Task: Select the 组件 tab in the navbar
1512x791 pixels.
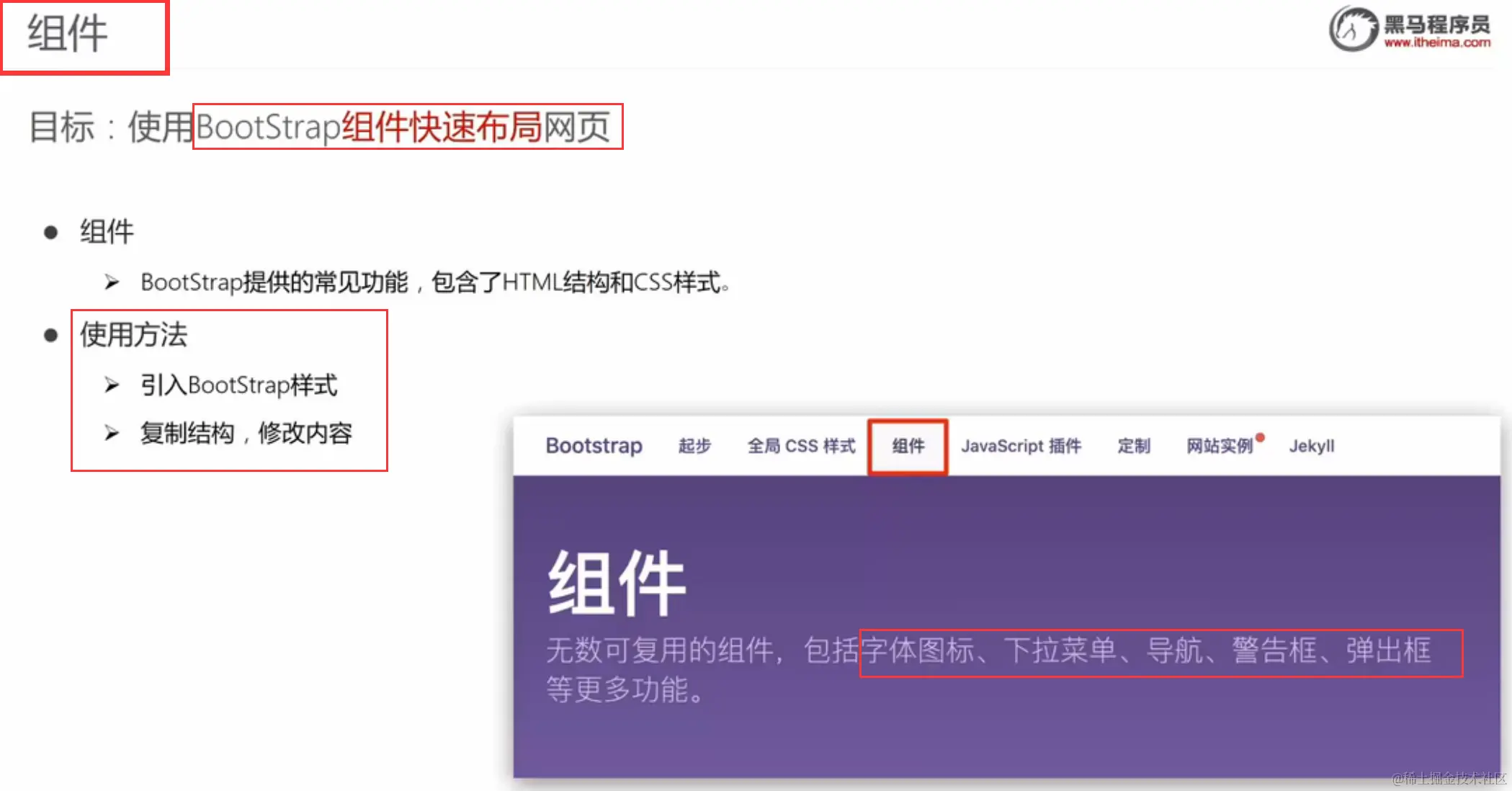Action: coord(908,446)
